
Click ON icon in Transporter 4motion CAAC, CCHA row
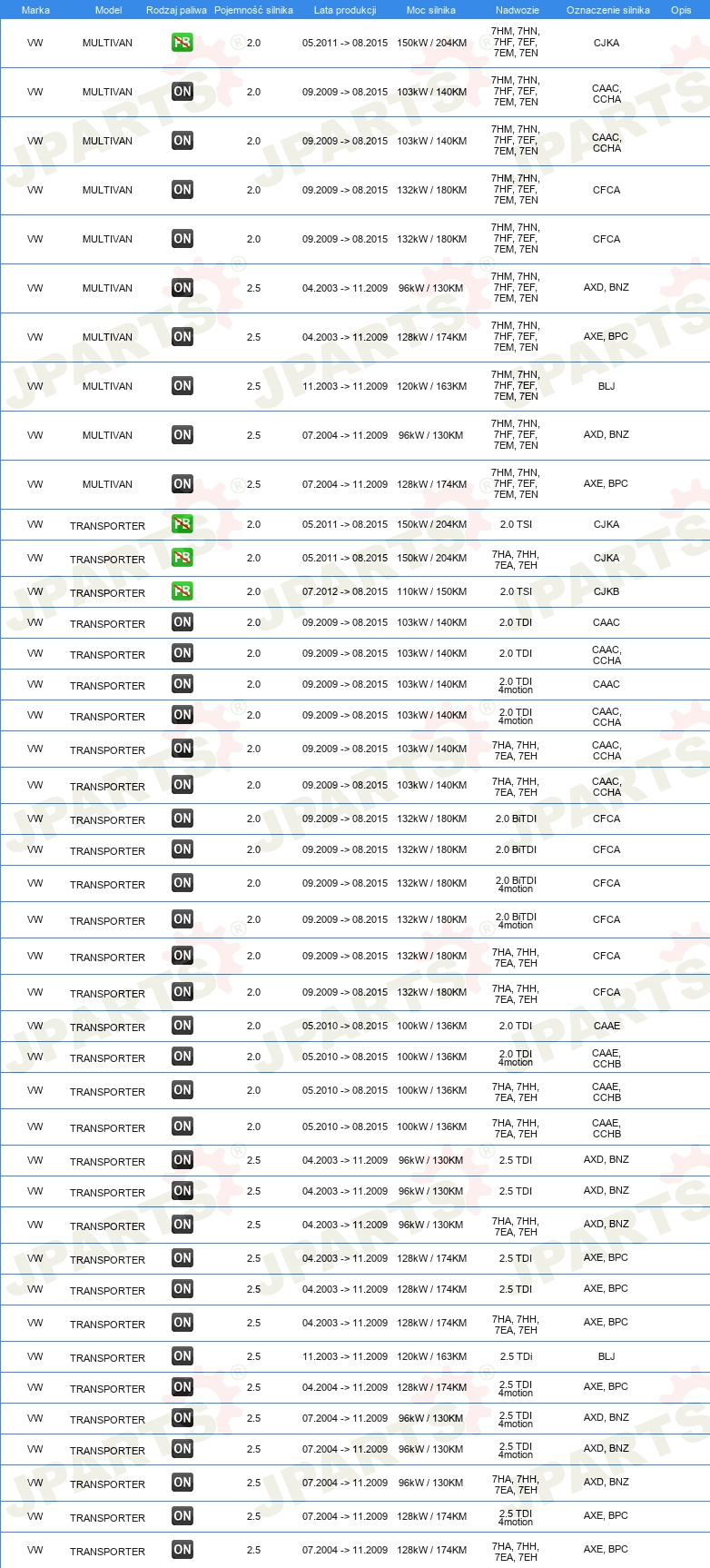coord(182,715)
